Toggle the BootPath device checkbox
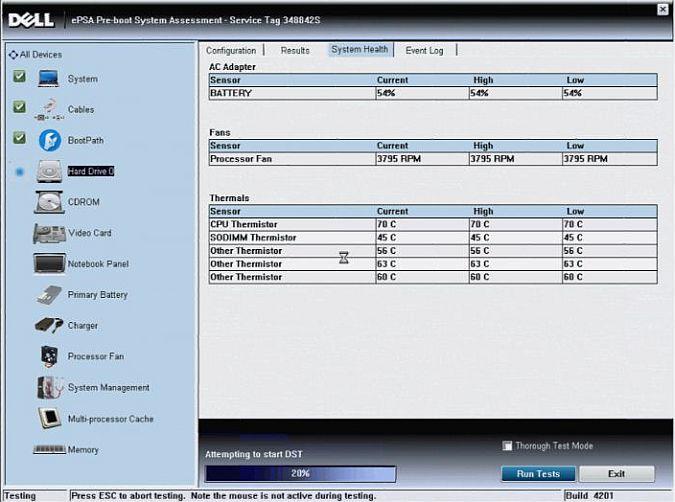 tap(19, 138)
